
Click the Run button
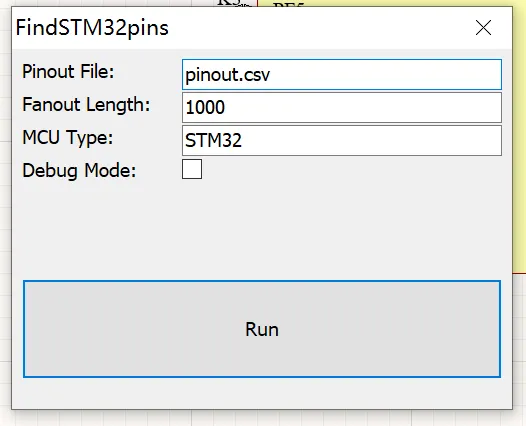pyautogui.click(x=262, y=329)
